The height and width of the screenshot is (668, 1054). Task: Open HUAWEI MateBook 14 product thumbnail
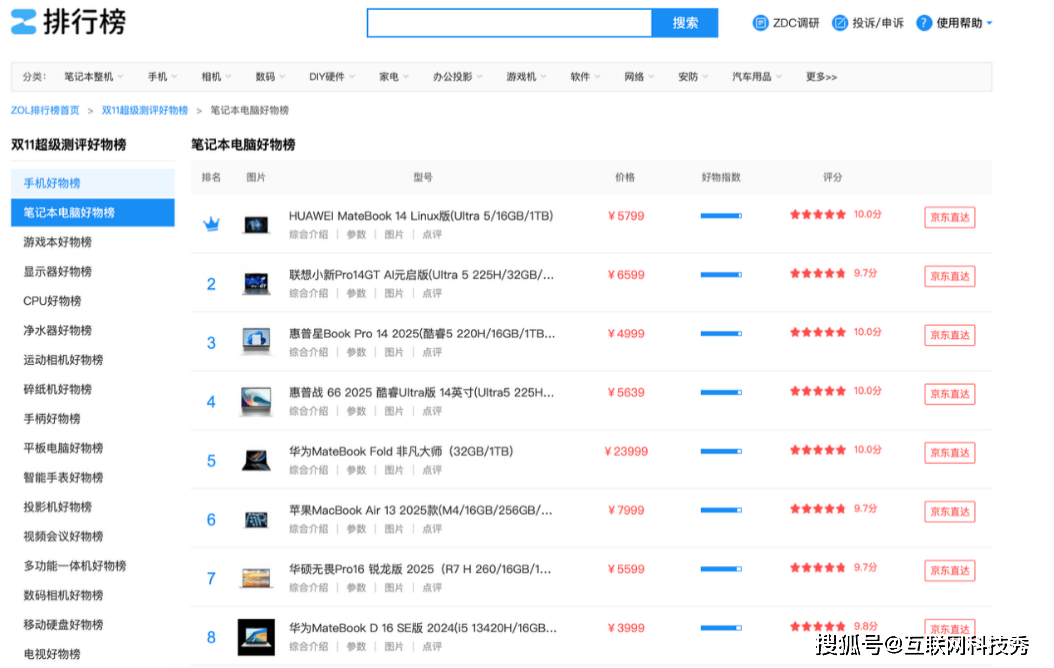click(256, 225)
